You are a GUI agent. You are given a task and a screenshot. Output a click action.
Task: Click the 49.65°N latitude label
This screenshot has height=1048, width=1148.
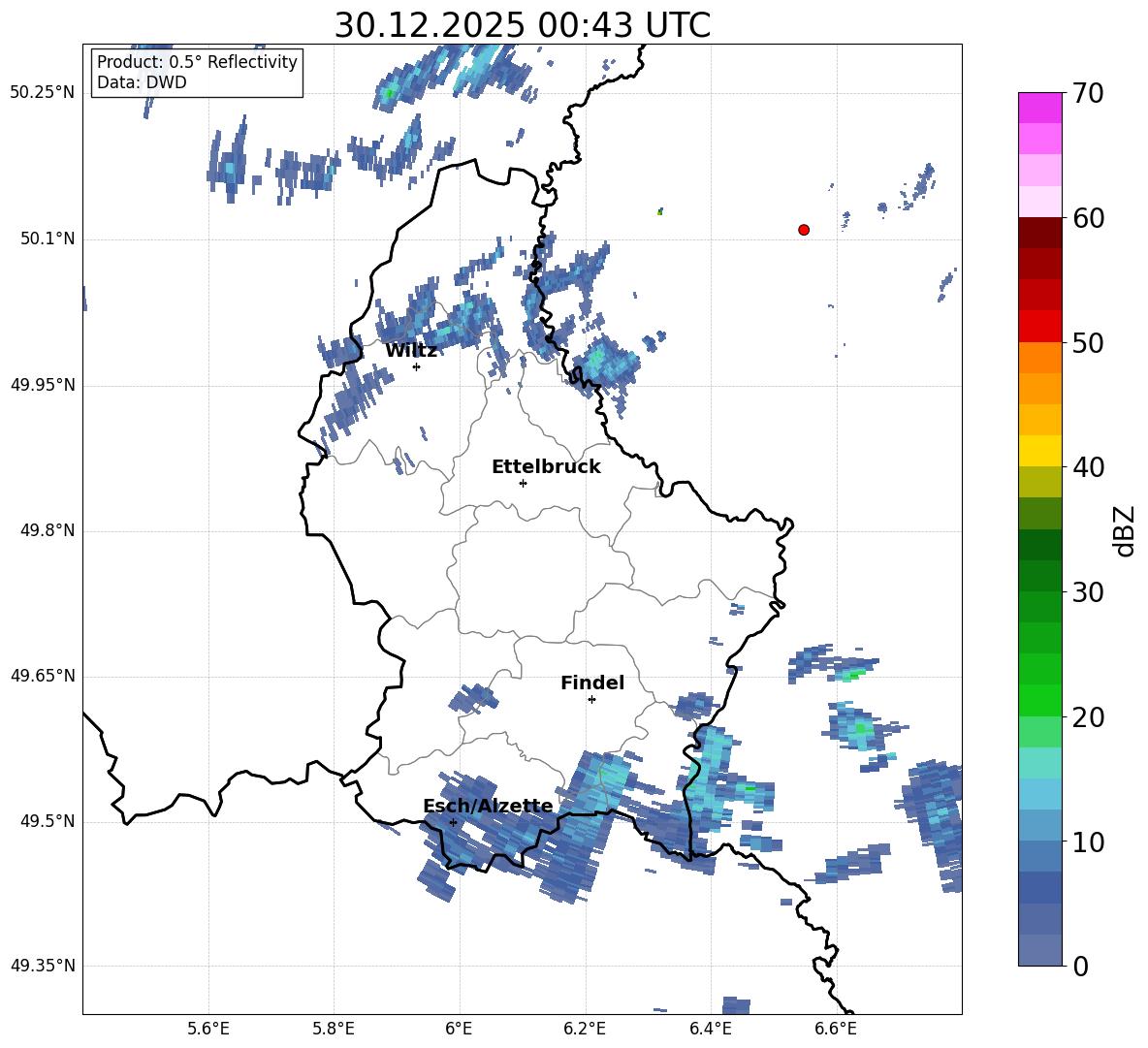pos(43,676)
